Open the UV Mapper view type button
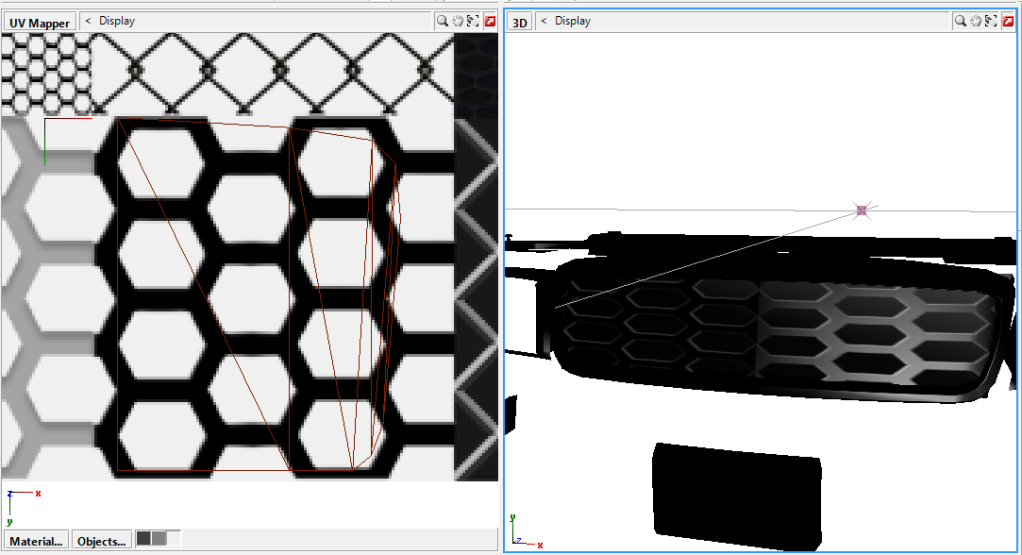The image size is (1022, 555). [x=40, y=21]
